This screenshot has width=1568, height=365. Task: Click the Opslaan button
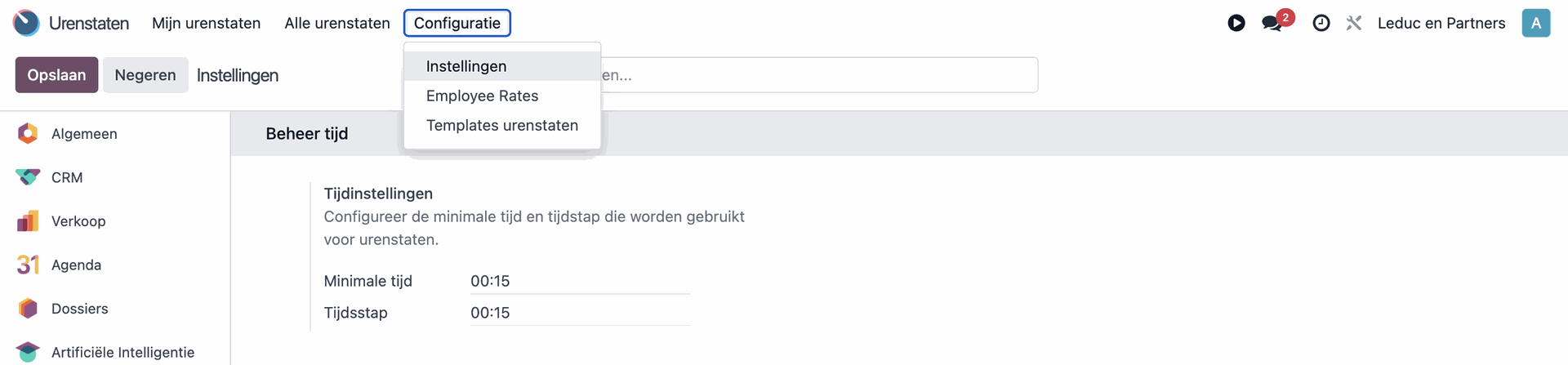point(56,75)
